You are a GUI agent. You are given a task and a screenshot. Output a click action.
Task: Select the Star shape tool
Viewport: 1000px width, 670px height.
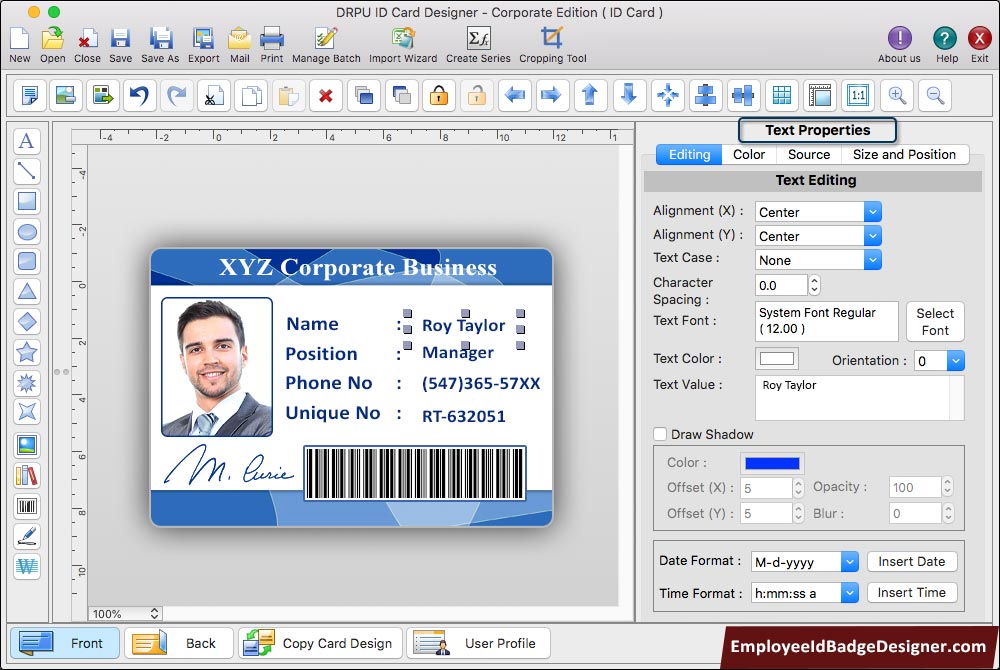pos(27,351)
